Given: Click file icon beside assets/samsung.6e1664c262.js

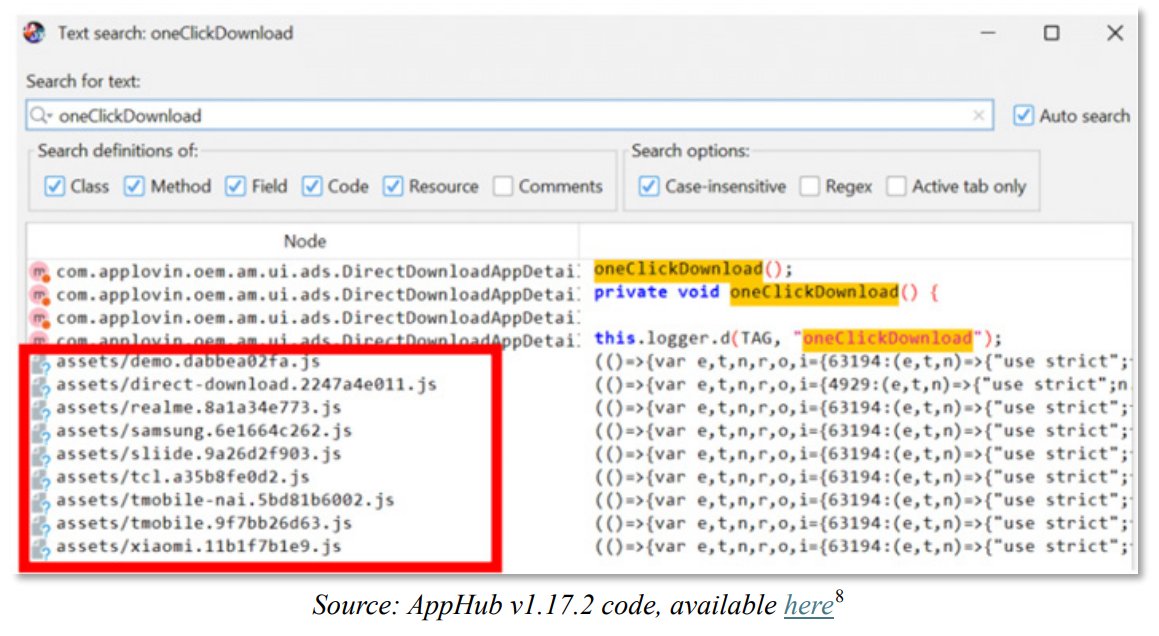Looking at the screenshot, I should point(40,432).
